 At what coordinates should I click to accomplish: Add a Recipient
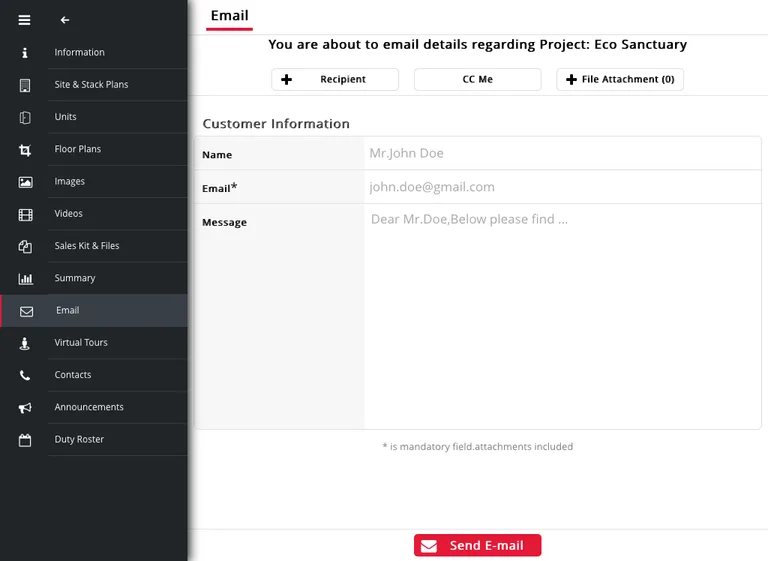pos(335,80)
